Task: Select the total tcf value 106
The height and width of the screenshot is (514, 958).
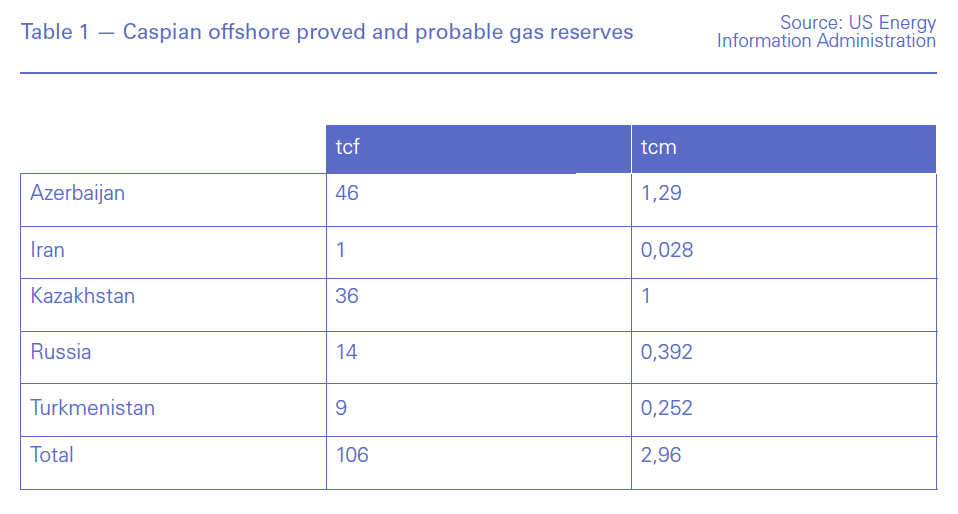Action: [x=352, y=455]
